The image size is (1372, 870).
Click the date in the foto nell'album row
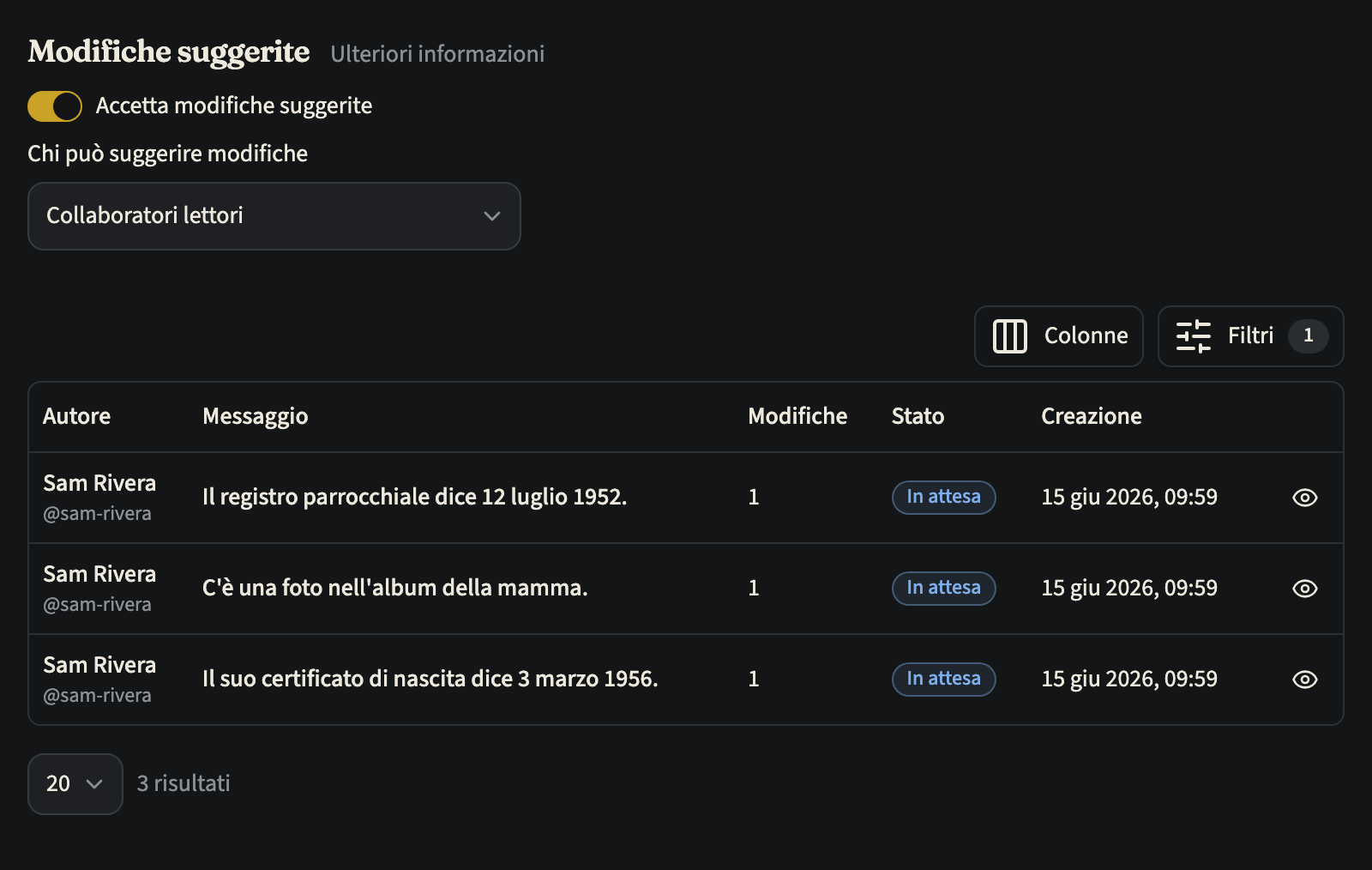[x=1129, y=589]
